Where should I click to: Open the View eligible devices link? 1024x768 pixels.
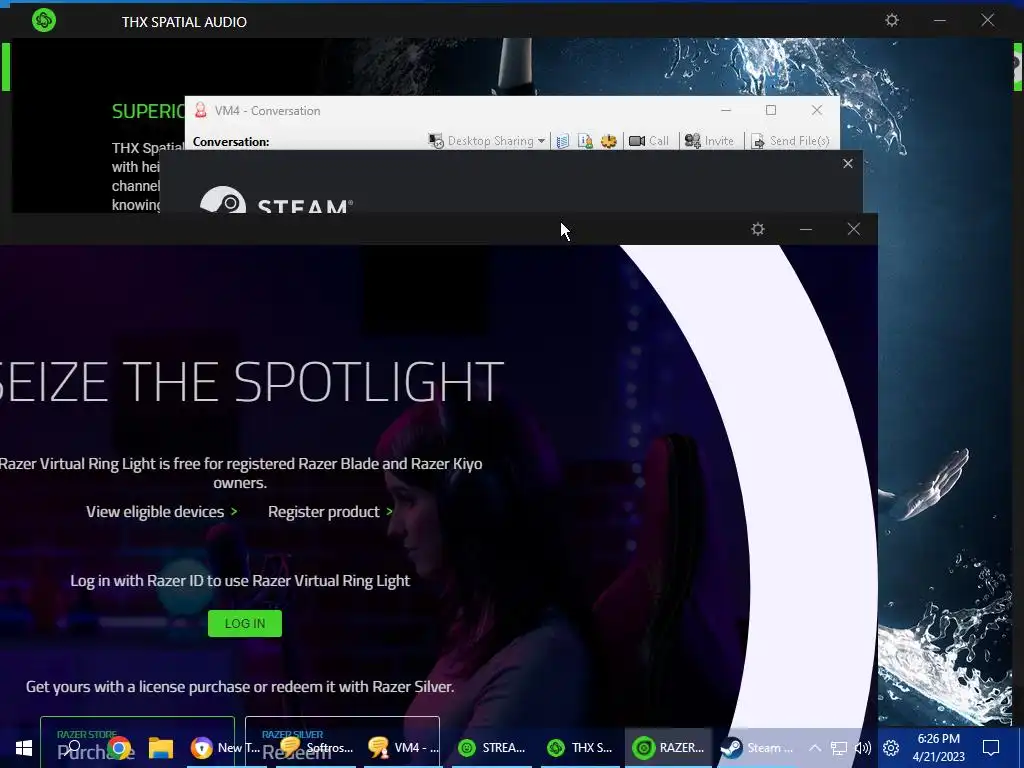click(x=162, y=512)
